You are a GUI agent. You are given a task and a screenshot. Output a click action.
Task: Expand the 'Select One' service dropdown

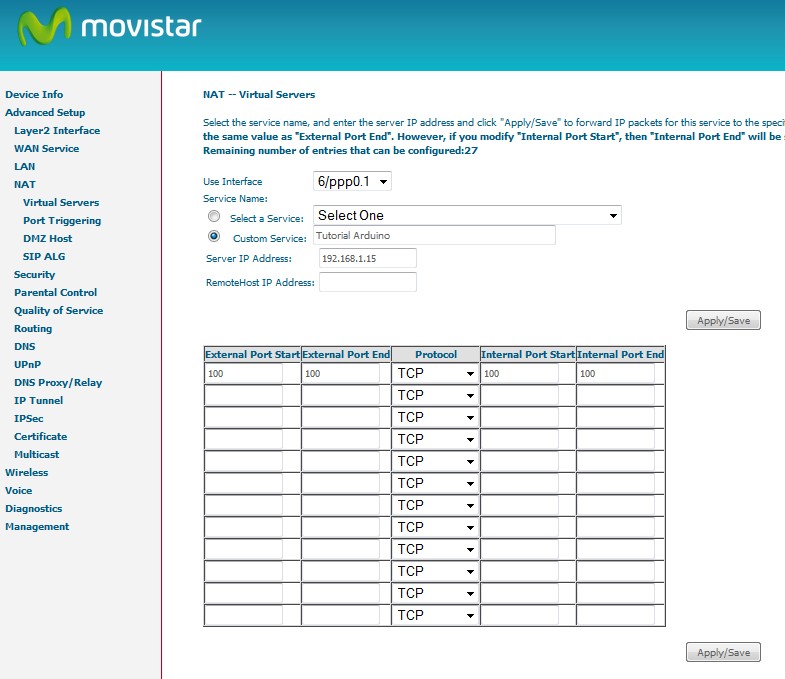pyautogui.click(x=467, y=215)
